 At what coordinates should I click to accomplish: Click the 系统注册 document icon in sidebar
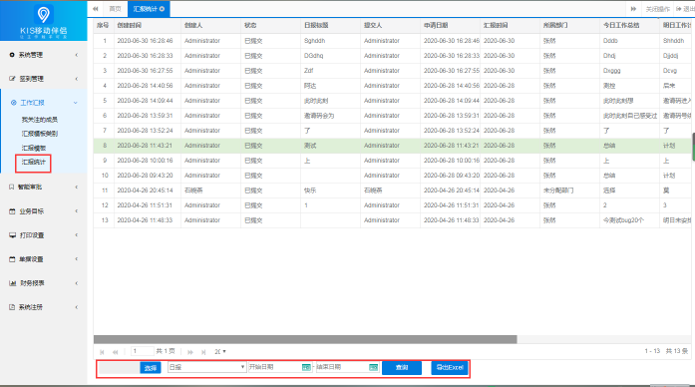pos(12,307)
